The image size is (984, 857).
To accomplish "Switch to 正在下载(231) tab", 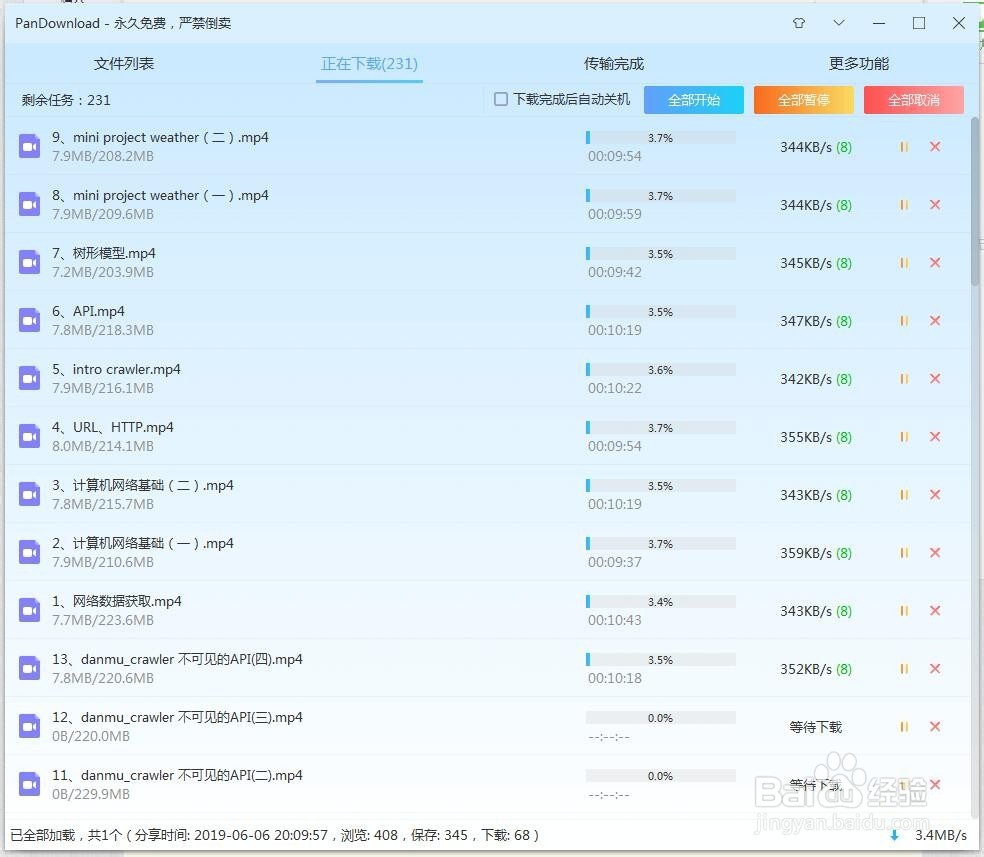I will [370, 63].
